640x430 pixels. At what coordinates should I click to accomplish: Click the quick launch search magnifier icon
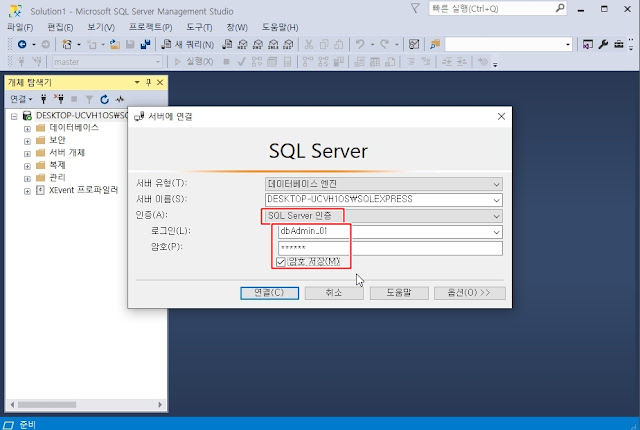pyautogui.click(x=560, y=8)
